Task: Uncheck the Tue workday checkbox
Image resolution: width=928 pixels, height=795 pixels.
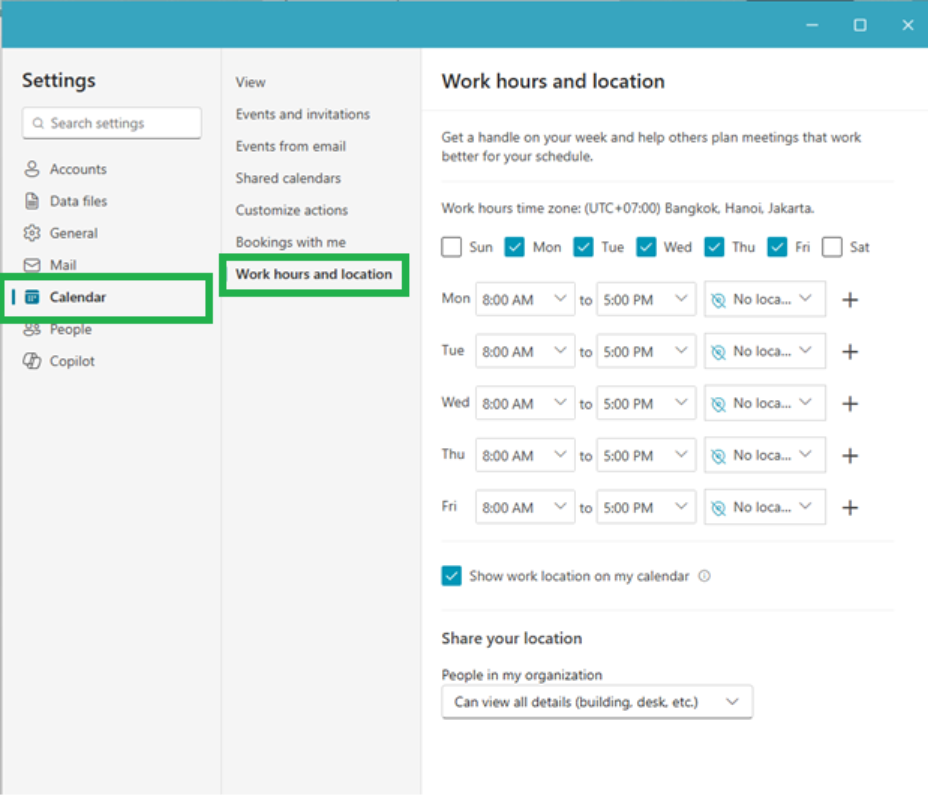Action: [583, 247]
